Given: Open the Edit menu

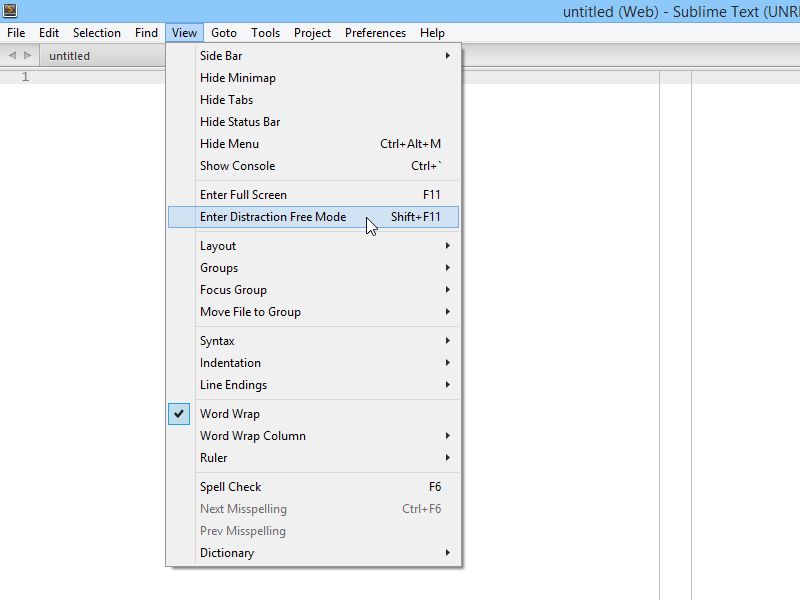Looking at the screenshot, I should point(49,33).
